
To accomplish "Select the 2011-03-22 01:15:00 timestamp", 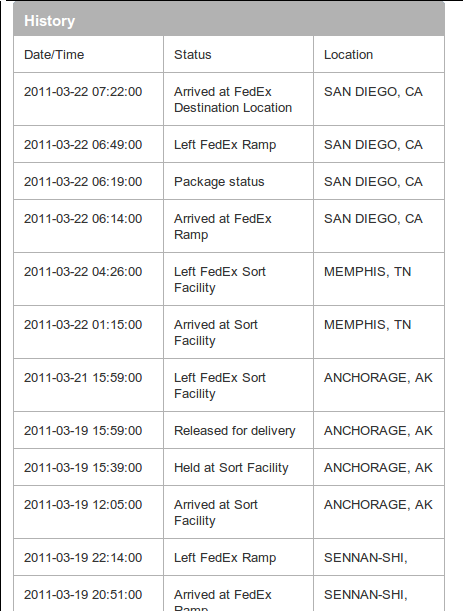I will (83, 325).
